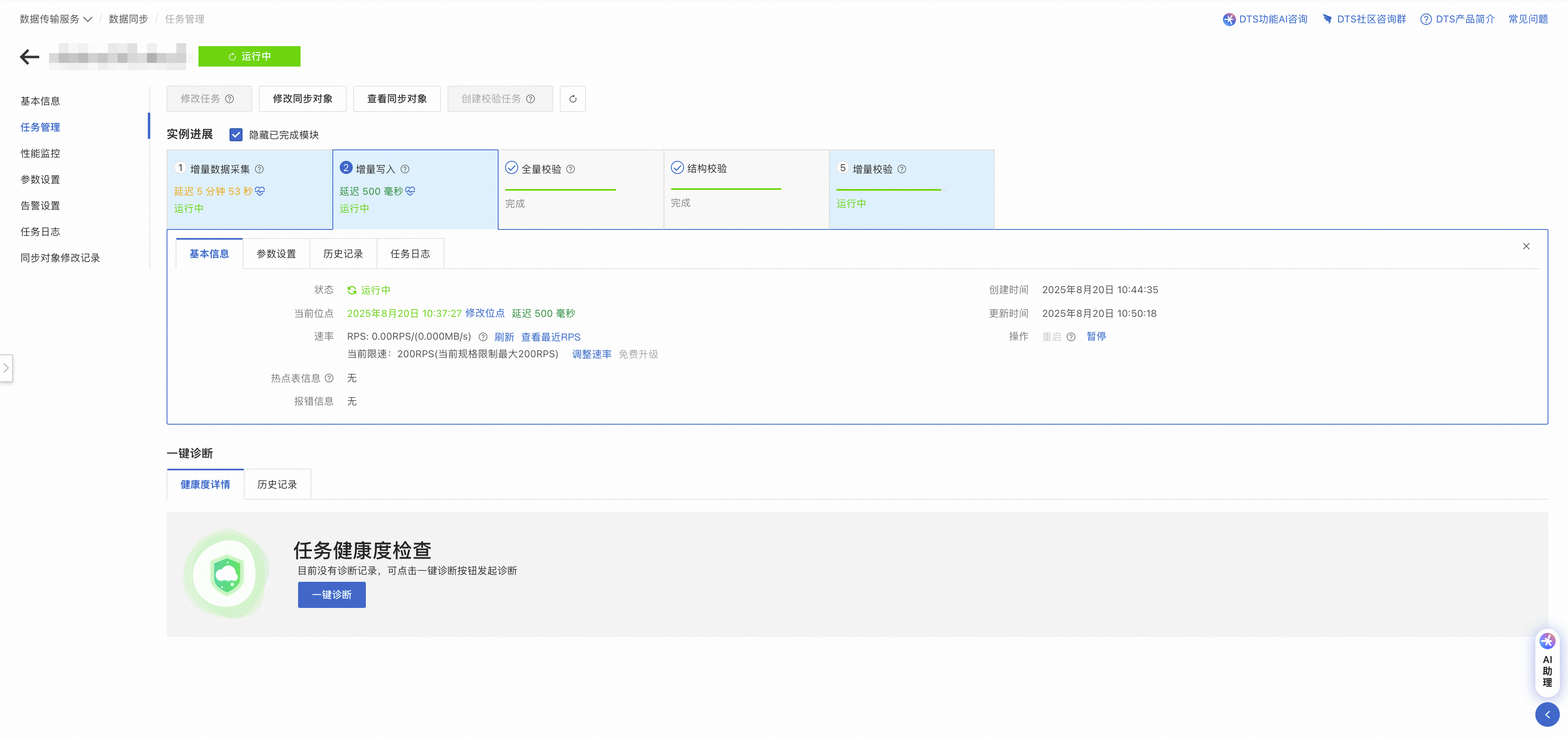Screen dimensions: 1568x739
Task: Click 数据同步 in the breadcrumb
Action: tap(129, 20)
